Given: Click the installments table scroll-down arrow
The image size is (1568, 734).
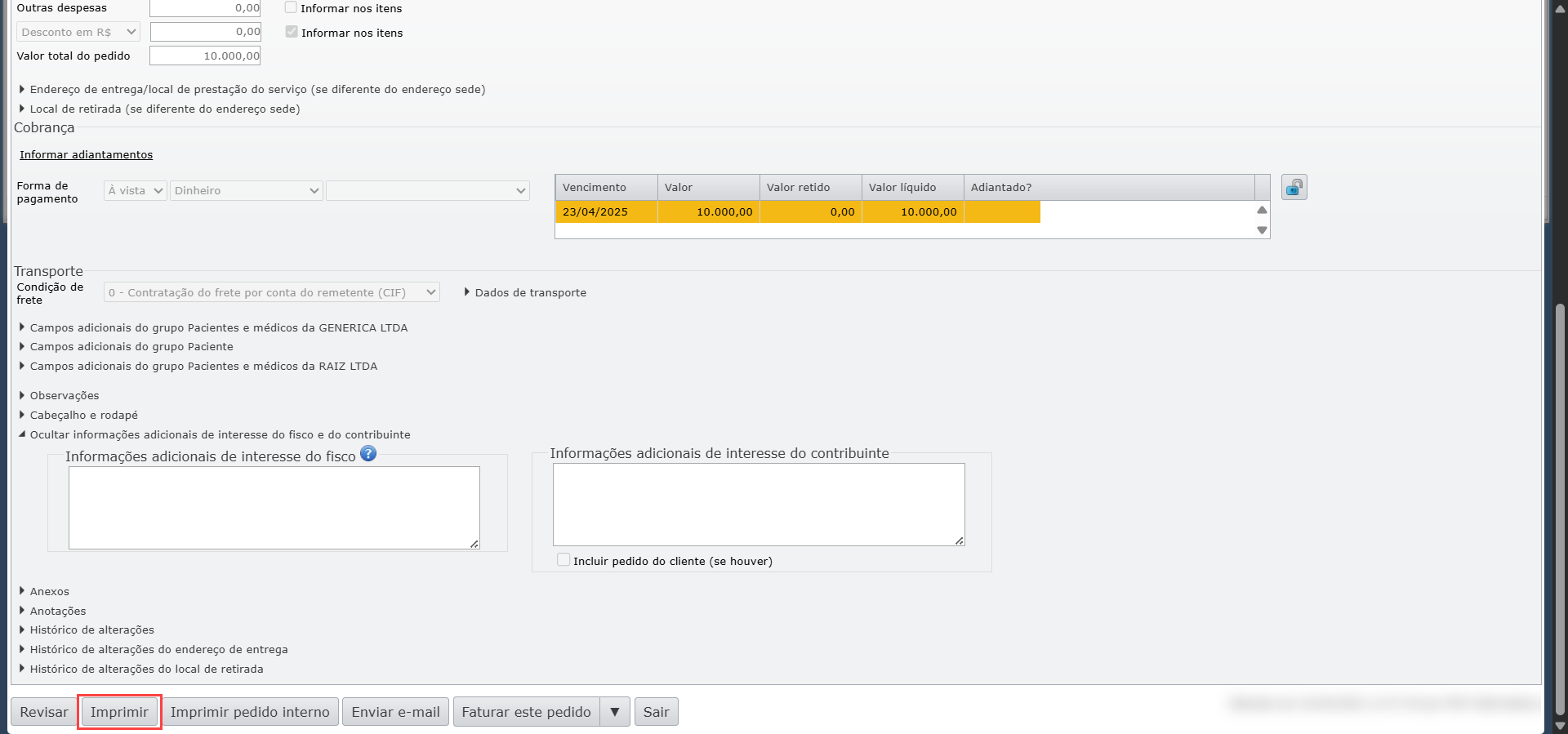Looking at the screenshot, I should point(1262,230).
